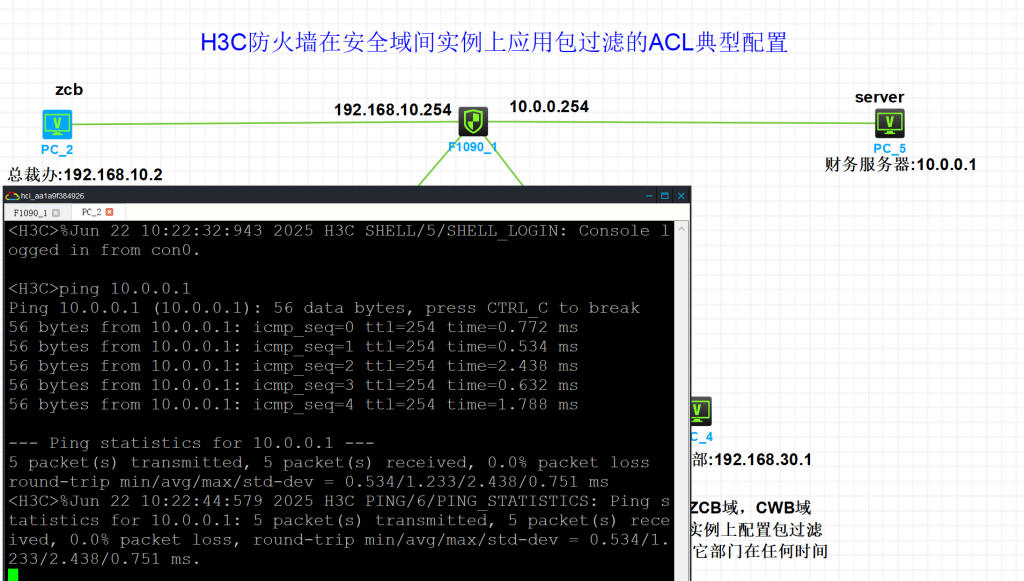The image size is (1024, 581).
Task: Close the F1090_1 terminal tab
Action: (56, 213)
